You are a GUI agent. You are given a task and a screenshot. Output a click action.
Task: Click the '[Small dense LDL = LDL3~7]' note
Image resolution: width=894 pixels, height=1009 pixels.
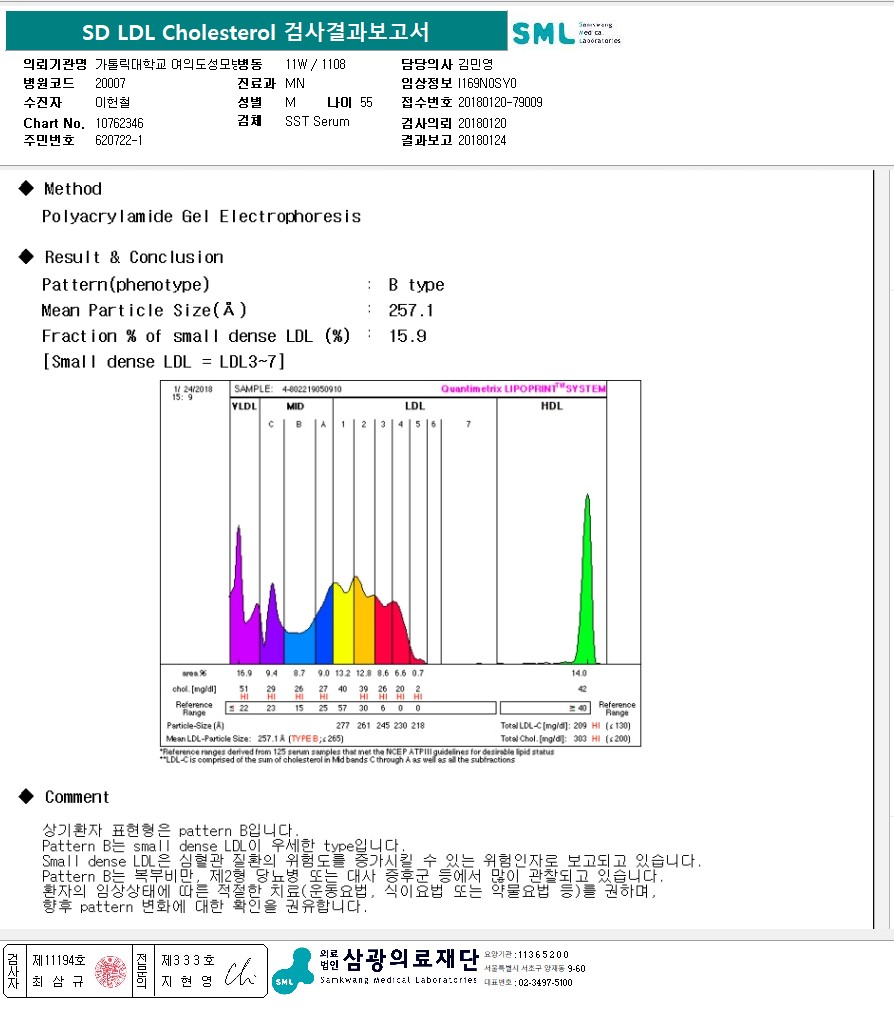(x=163, y=362)
